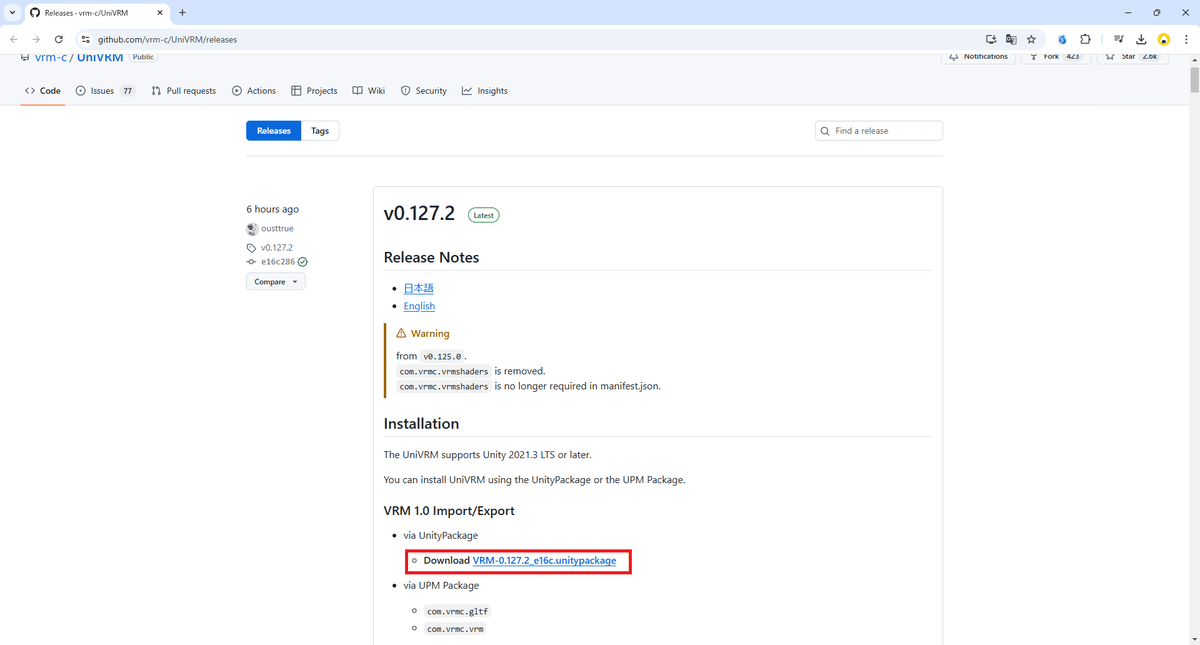Open commit e16c286 link
The height and width of the screenshot is (645, 1200).
(x=278, y=261)
